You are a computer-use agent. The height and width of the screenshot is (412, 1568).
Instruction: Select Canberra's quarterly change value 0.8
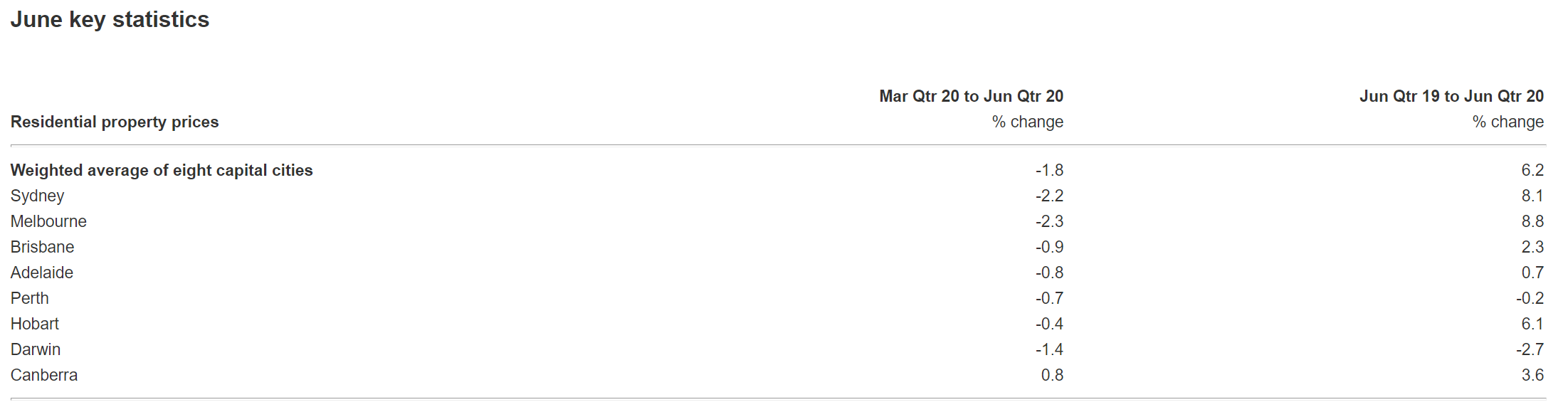click(1052, 375)
